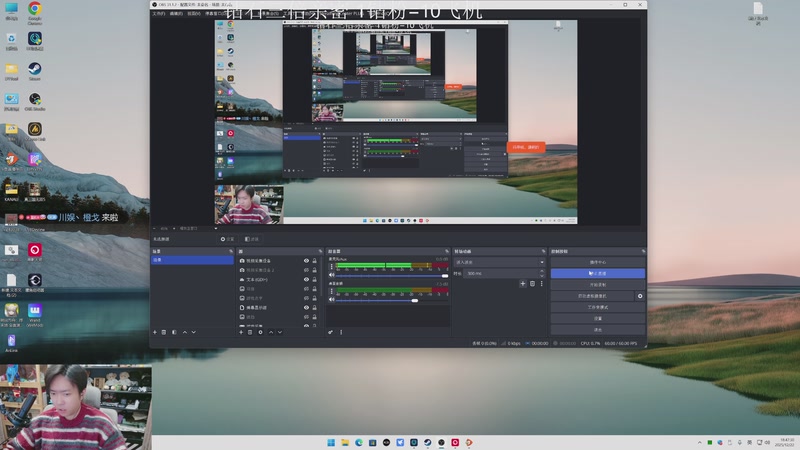Screen dimensions: 800x450
Task: Undock the Scenes panel via header icon
Action: pos(231,252)
